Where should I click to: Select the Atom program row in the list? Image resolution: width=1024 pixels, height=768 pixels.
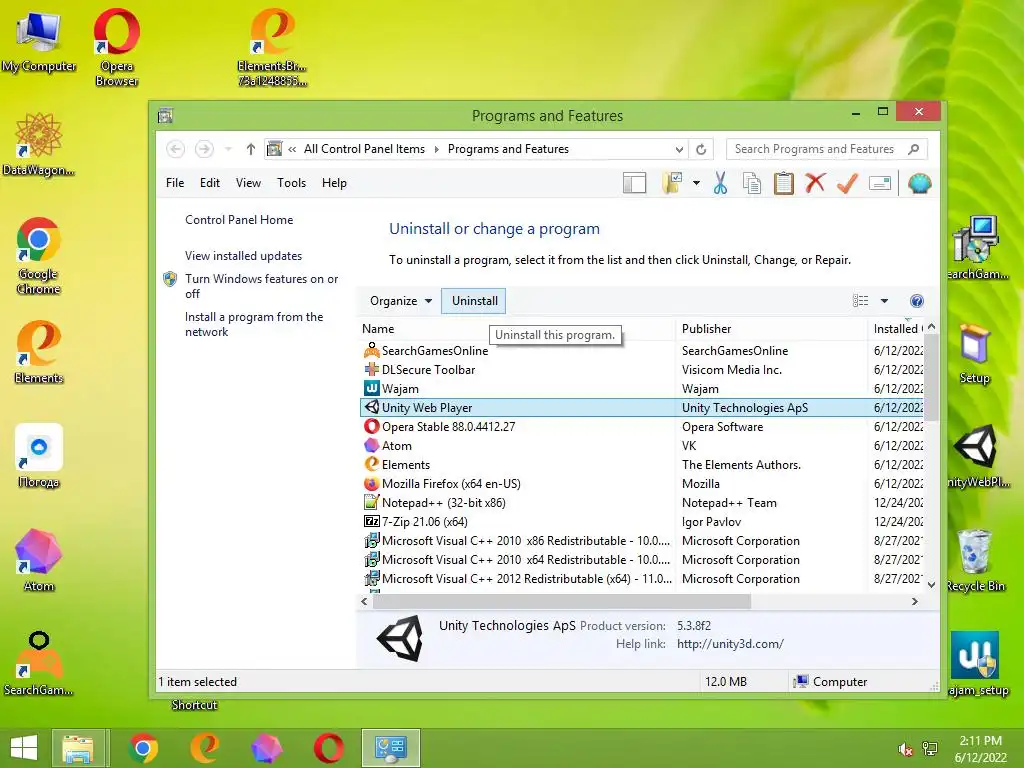[642, 445]
